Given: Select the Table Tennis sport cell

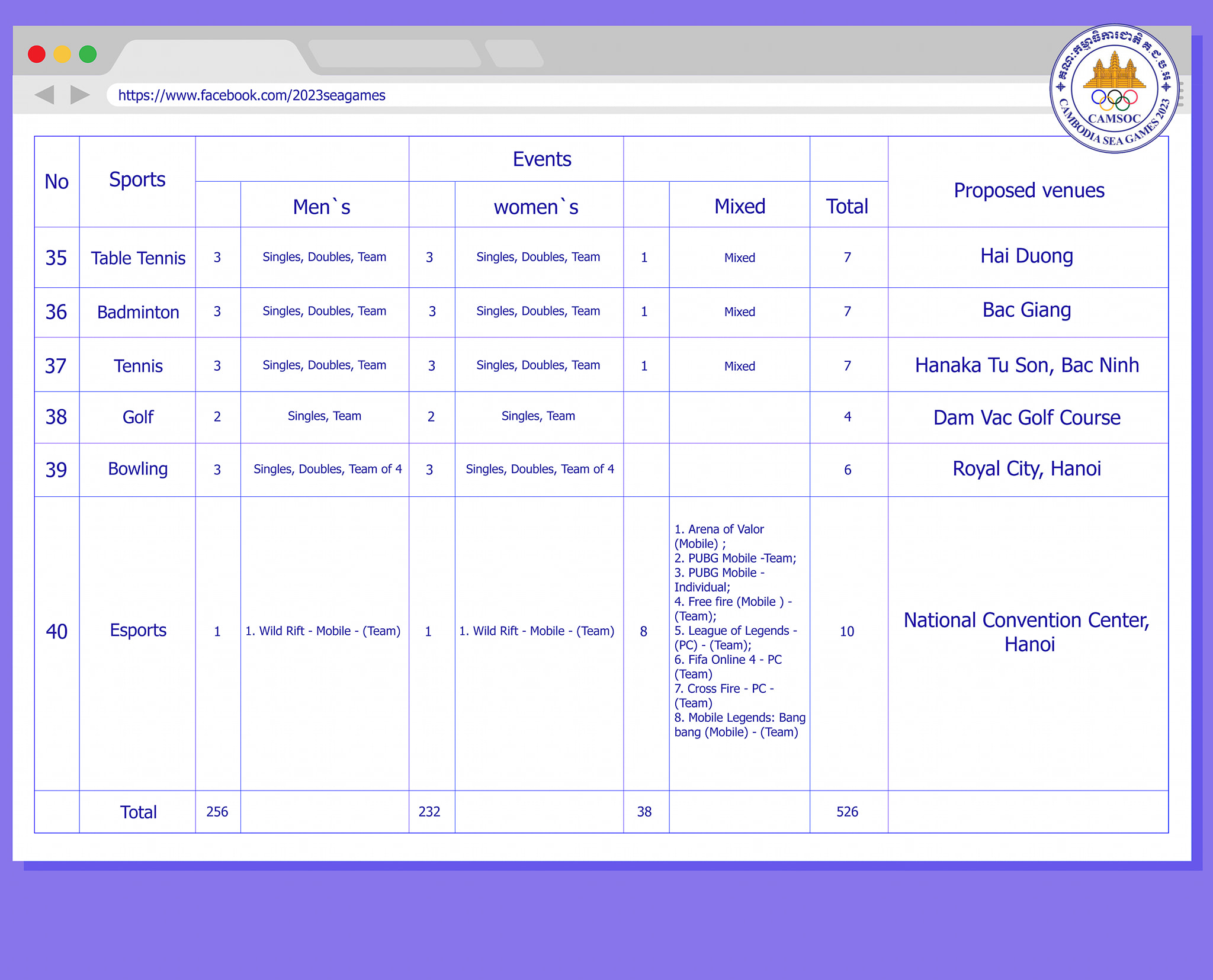Looking at the screenshot, I should coord(138,258).
